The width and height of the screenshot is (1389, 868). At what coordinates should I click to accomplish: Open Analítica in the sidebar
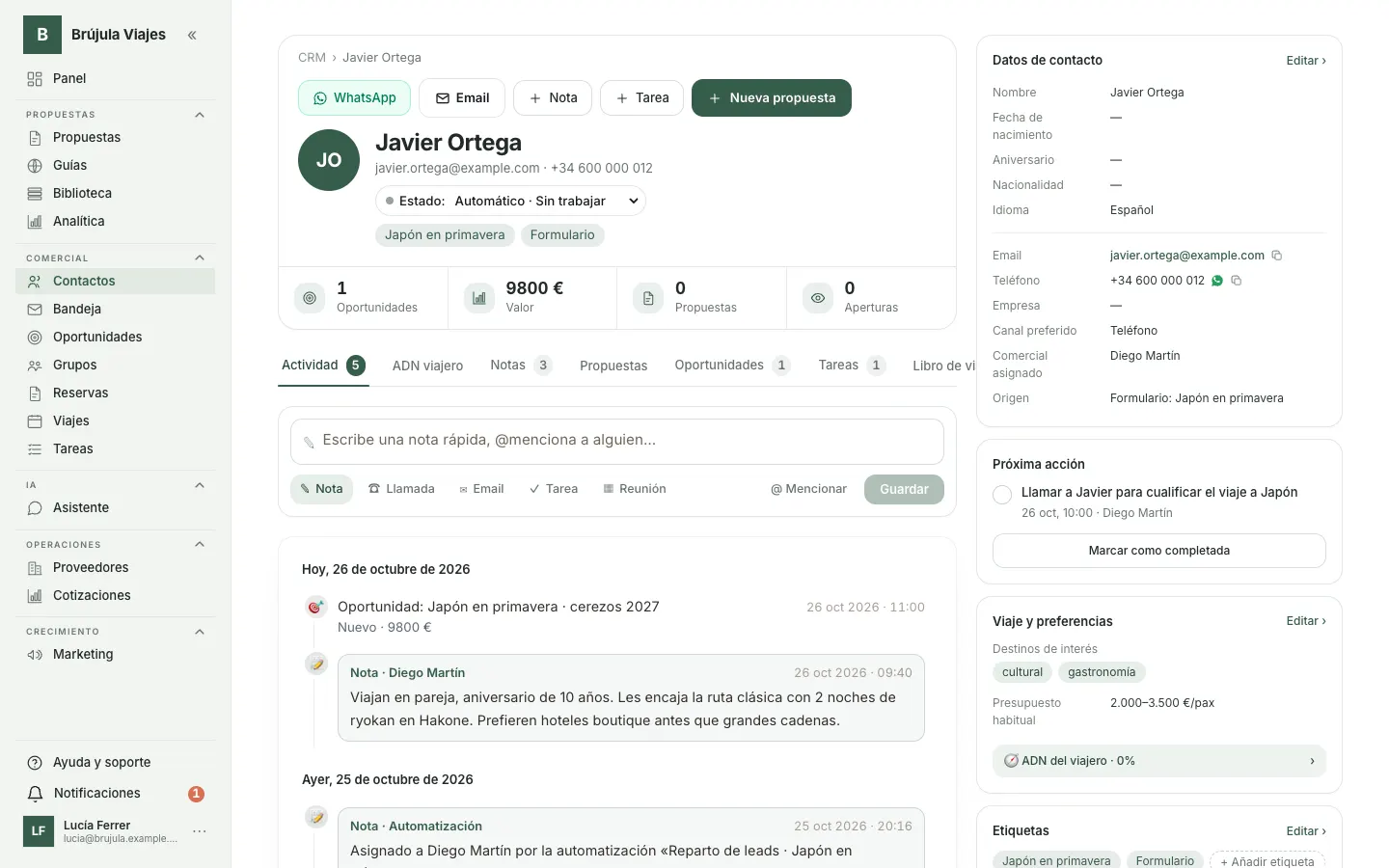116,222
